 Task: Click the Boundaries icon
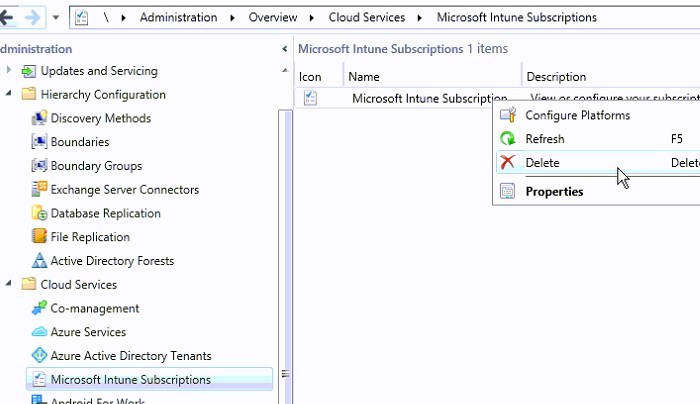point(39,142)
